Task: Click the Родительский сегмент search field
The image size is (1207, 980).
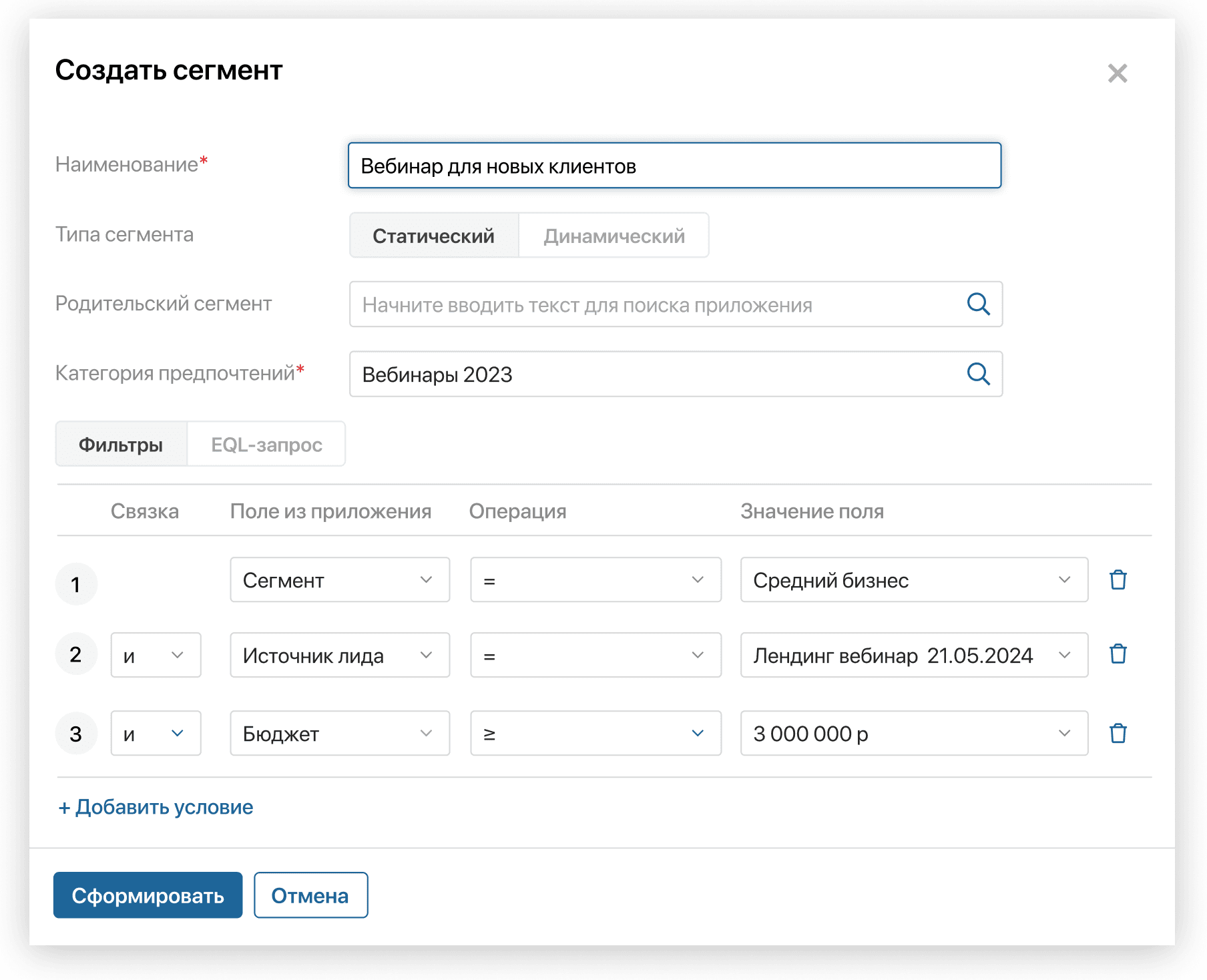Action: coord(676,304)
